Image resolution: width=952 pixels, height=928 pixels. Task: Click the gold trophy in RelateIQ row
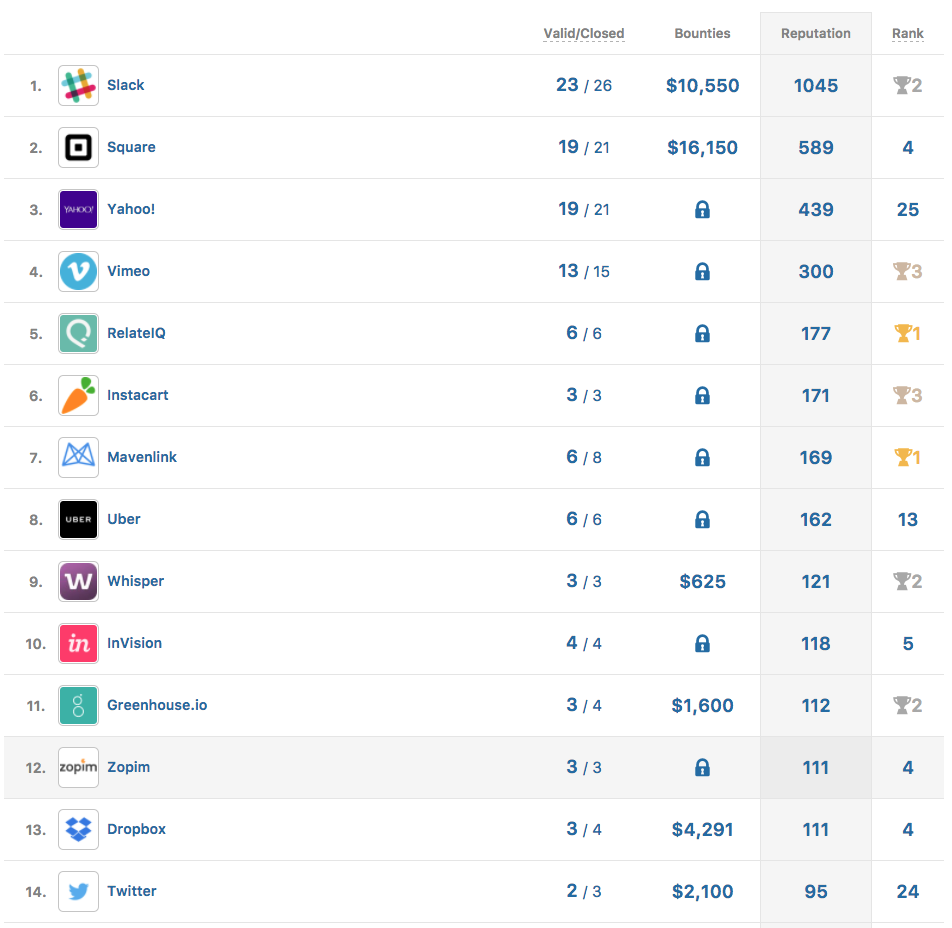[x=902, y=333]
